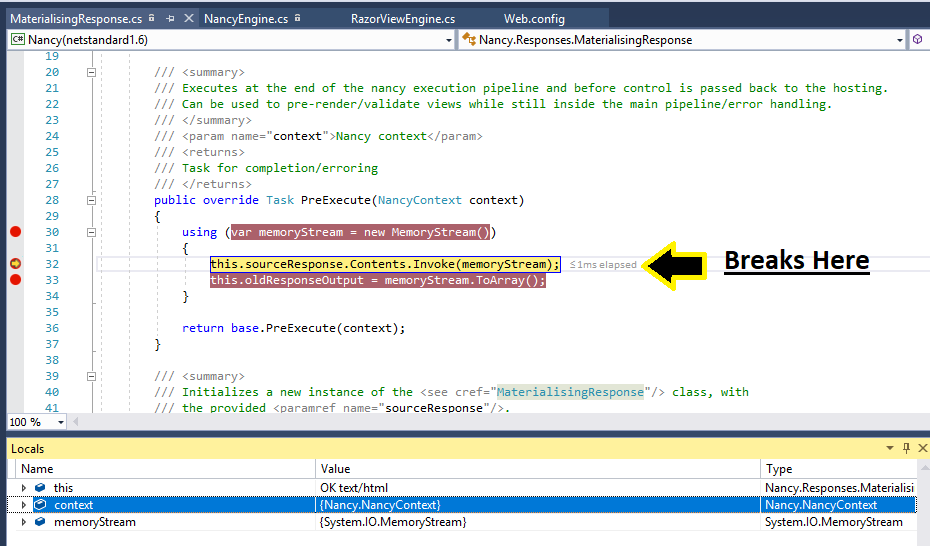Click the C# project icon in navigation bar
930x547 pixels.
point(18,40)
